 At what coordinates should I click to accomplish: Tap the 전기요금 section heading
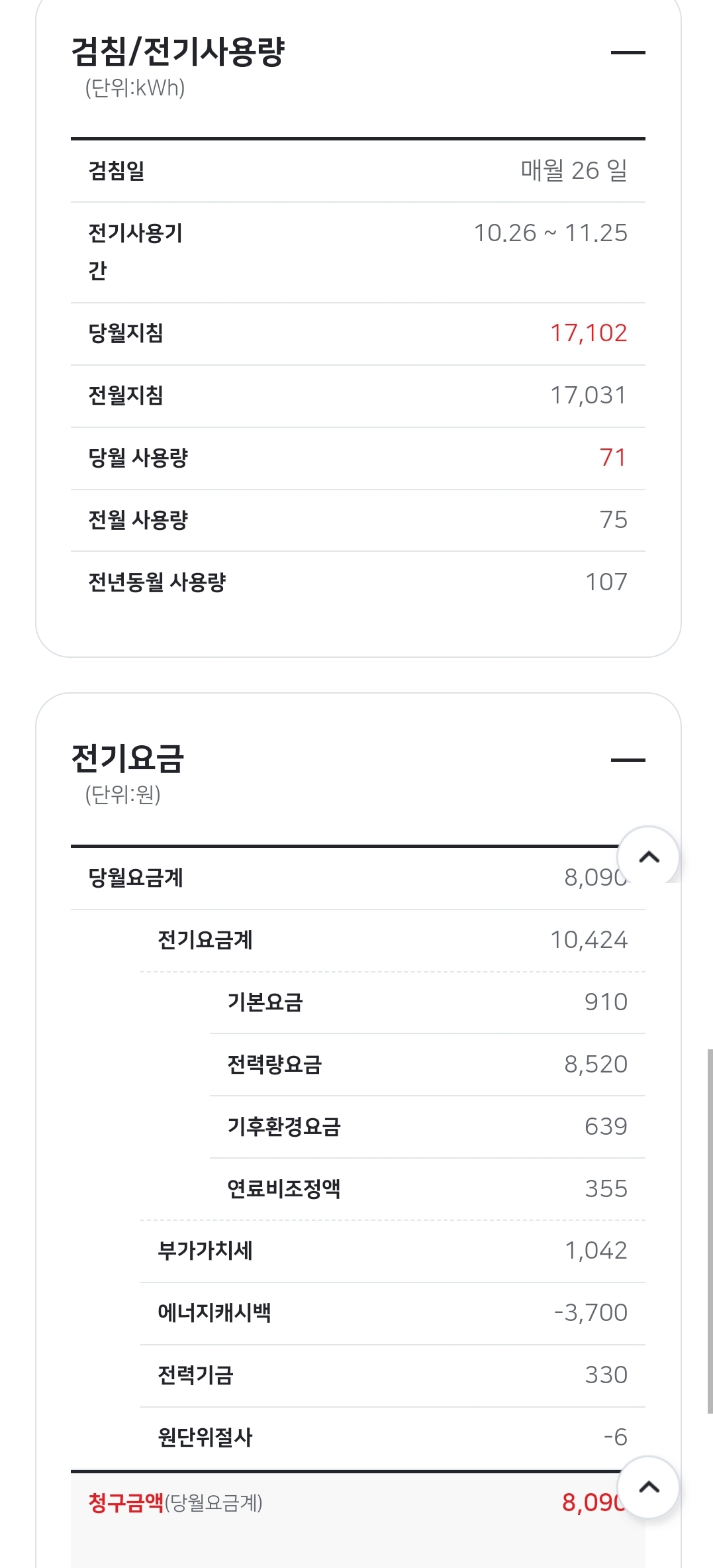tap(127, 758)
